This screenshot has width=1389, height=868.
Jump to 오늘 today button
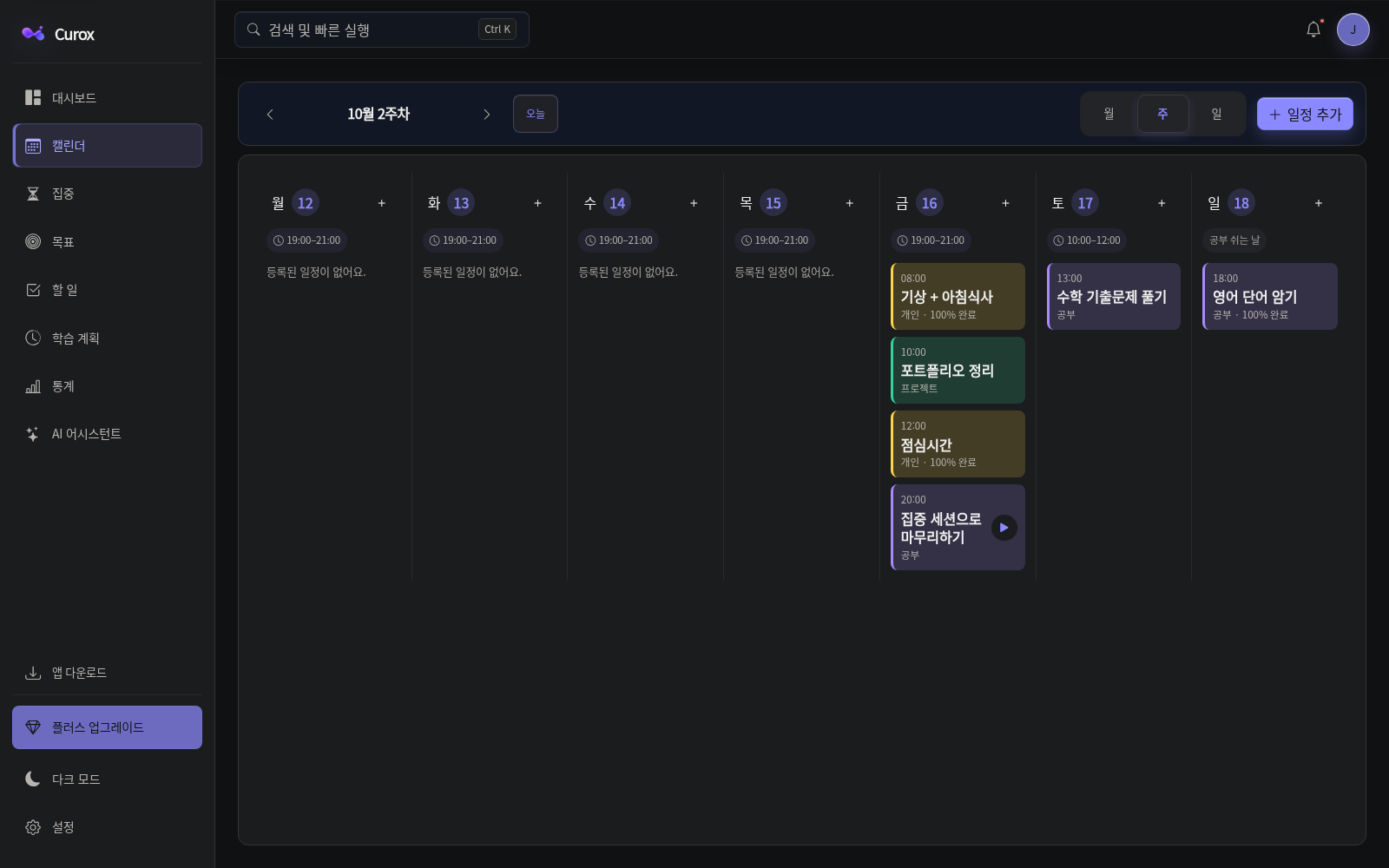point(536,114)
